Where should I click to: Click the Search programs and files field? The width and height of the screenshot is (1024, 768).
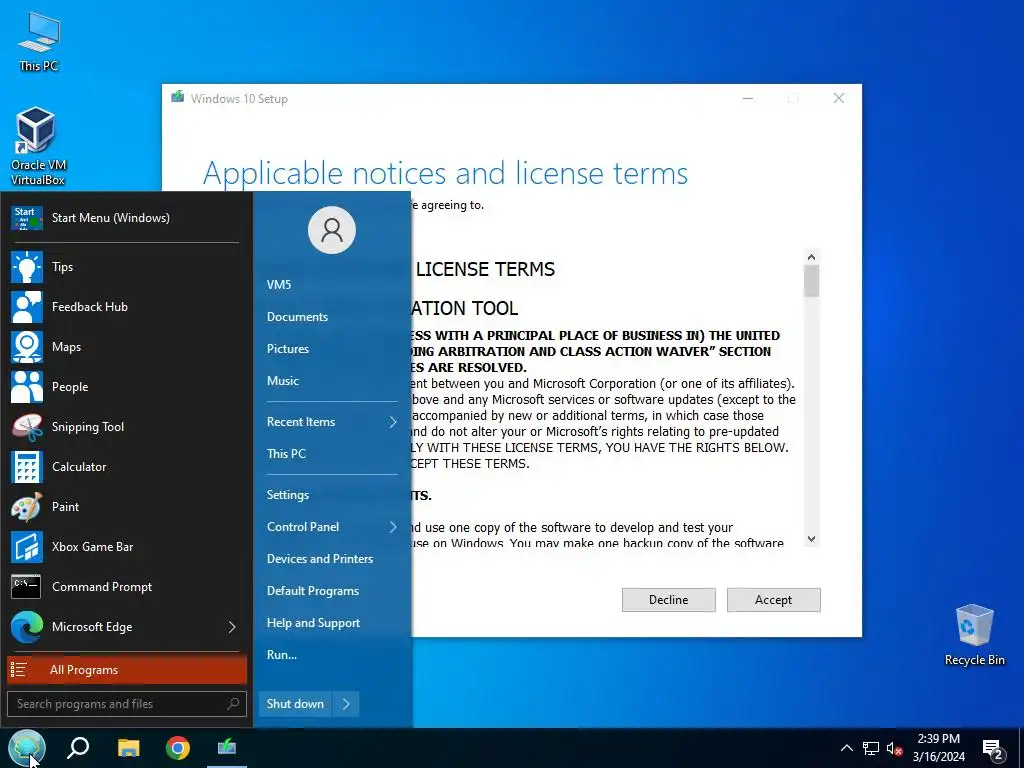click(x=127, y=704)
